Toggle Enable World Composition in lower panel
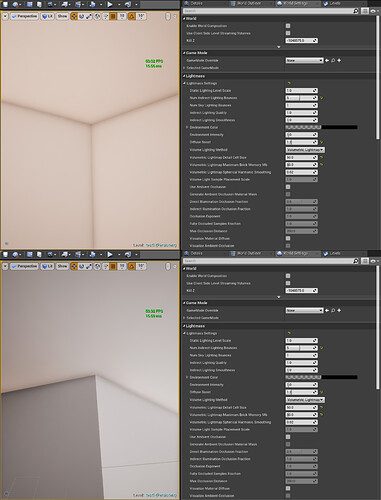Viewport: 381px width, 500px height. click(288, 276)
